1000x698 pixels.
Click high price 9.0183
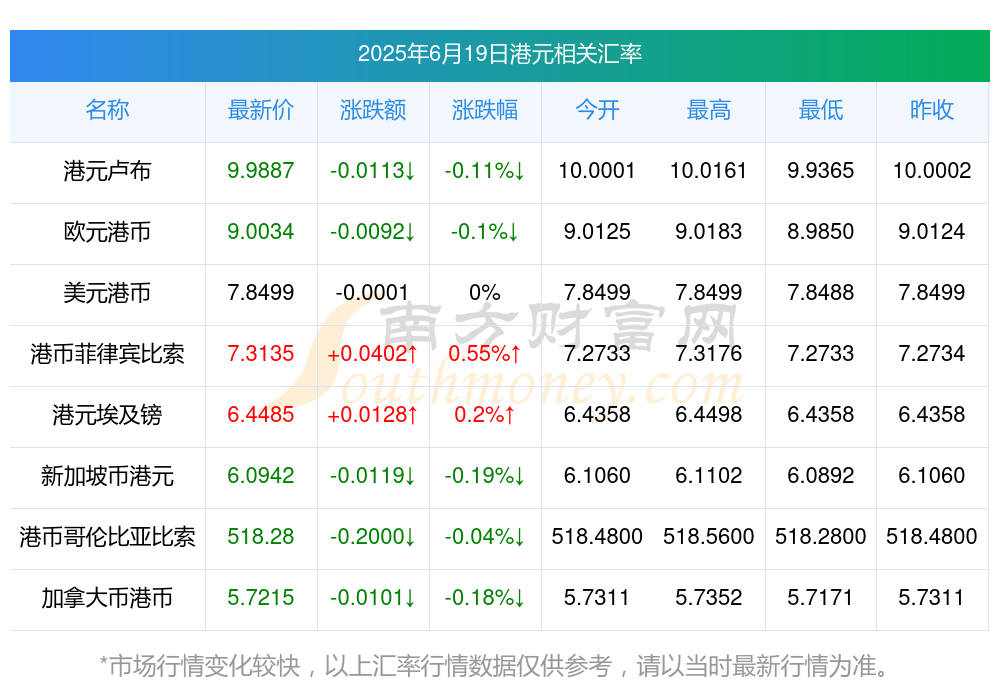tap(709, 232)
